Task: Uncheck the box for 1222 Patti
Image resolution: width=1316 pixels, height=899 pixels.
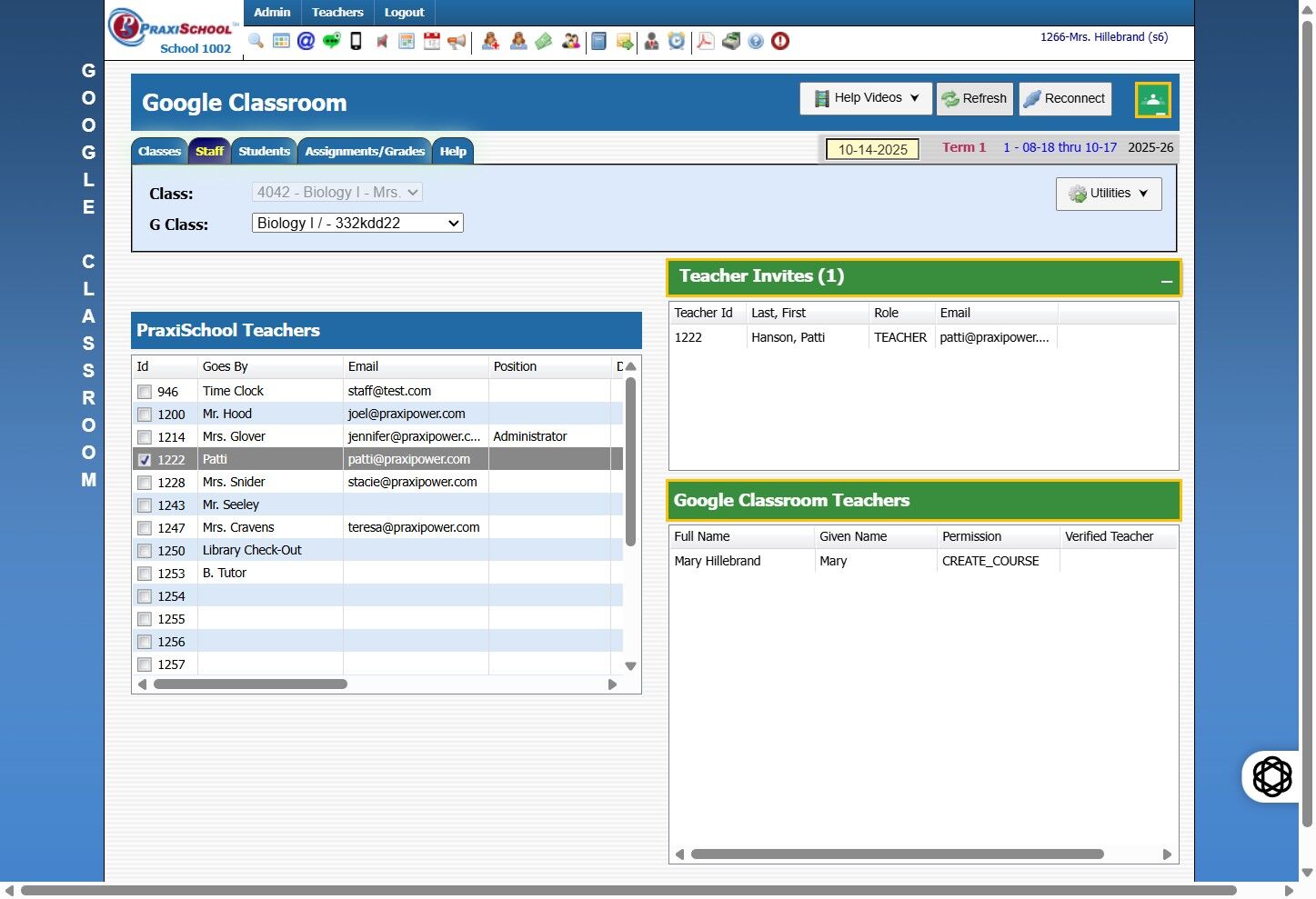Action: (145, 460)
